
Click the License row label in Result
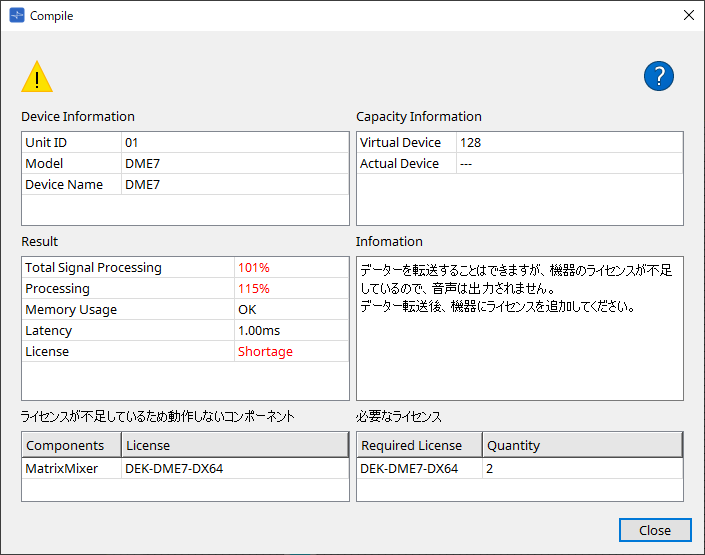click(x=47, y=351)
